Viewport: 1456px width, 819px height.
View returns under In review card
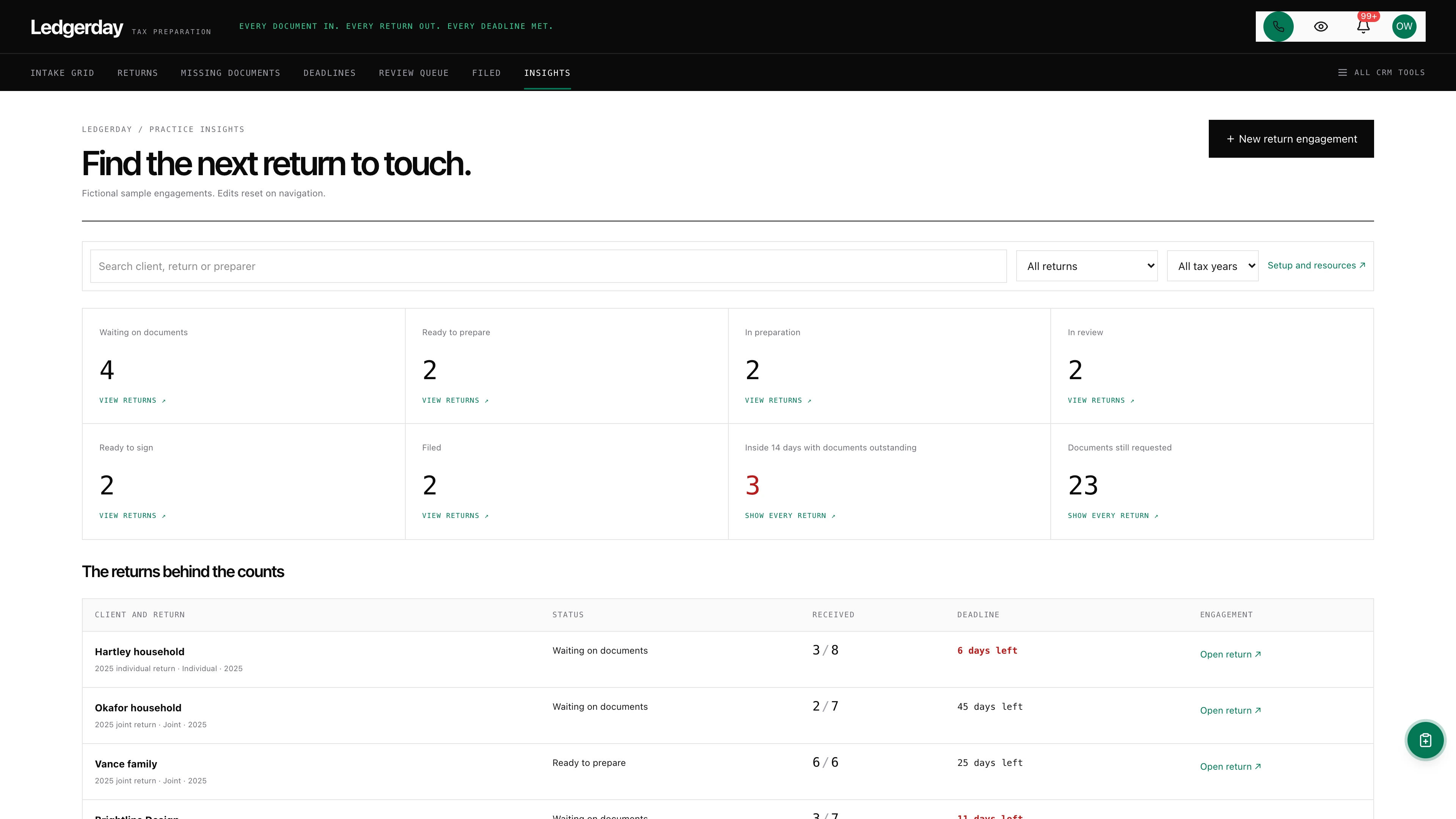tap(1100, 401)
